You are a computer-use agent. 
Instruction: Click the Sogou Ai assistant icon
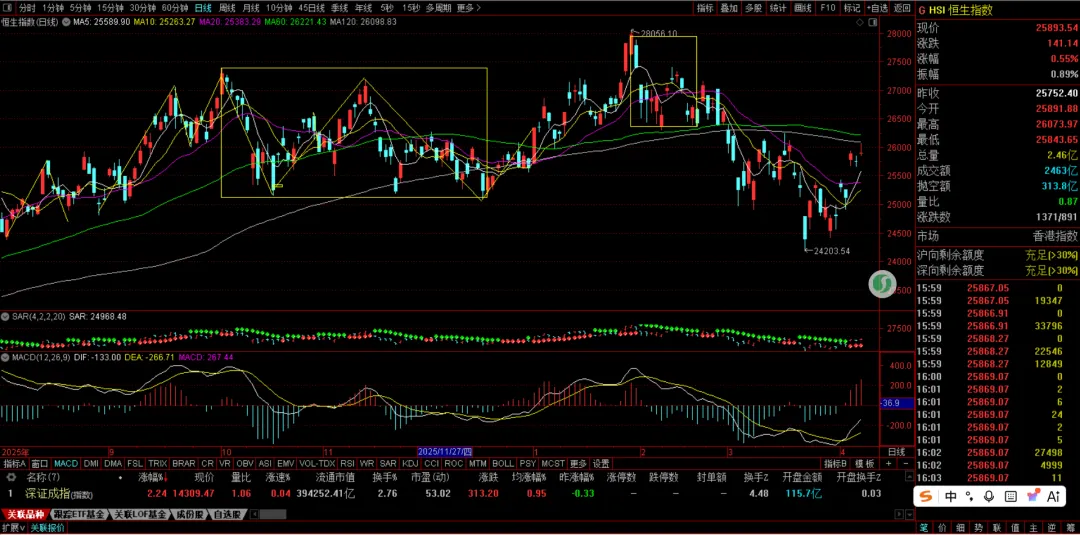[x=1053, y=496]
